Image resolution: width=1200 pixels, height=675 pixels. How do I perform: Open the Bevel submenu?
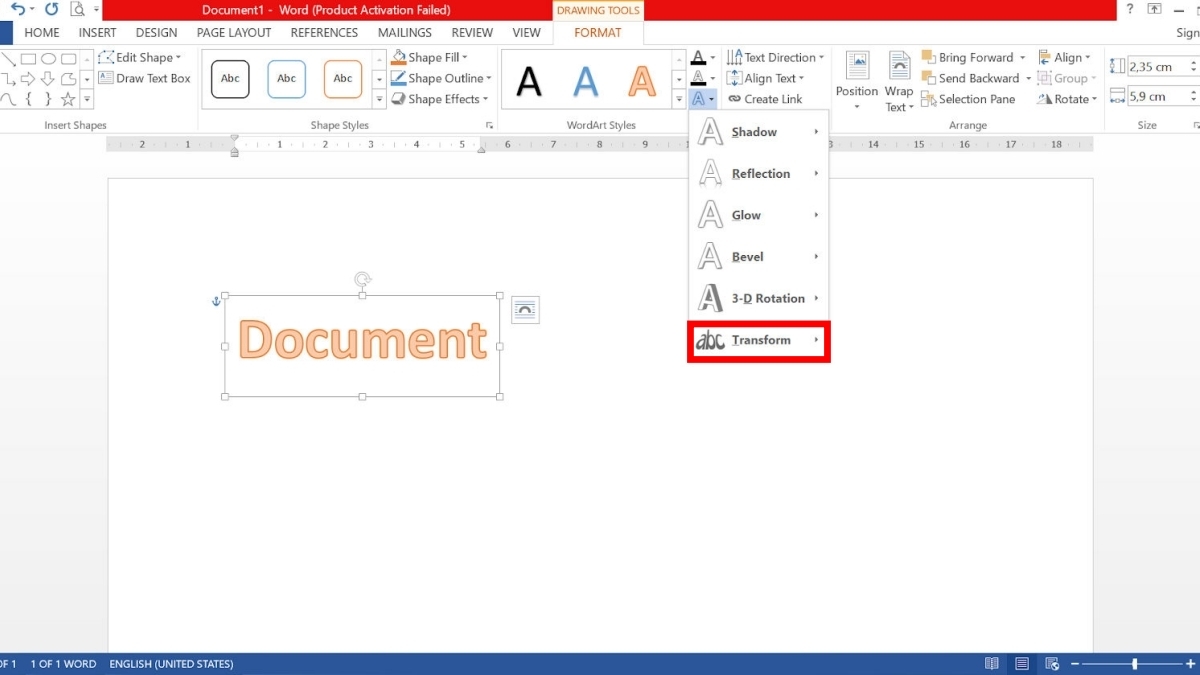[x=759, y=257]
